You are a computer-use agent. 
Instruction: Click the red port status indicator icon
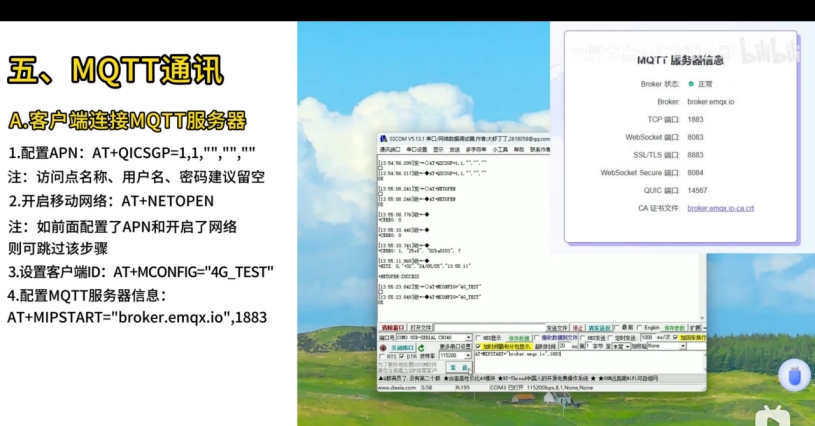pyautogui.click(x=383, y=348)
